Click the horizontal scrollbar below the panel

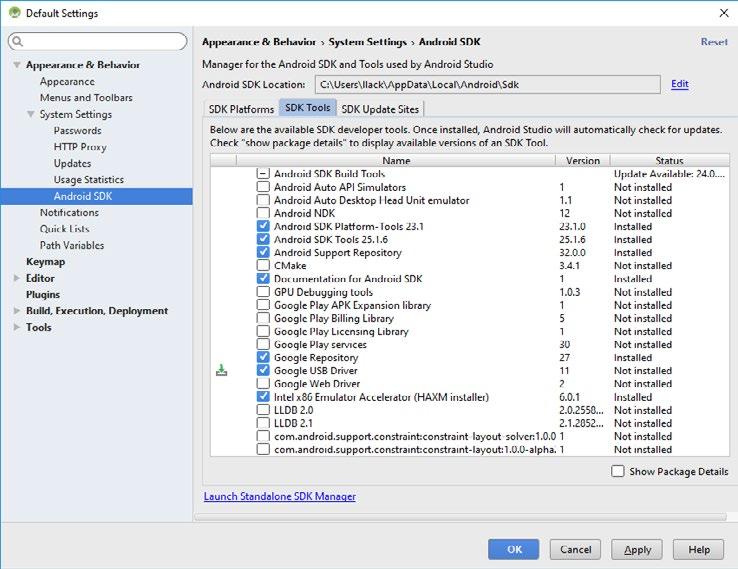[461, 517]
